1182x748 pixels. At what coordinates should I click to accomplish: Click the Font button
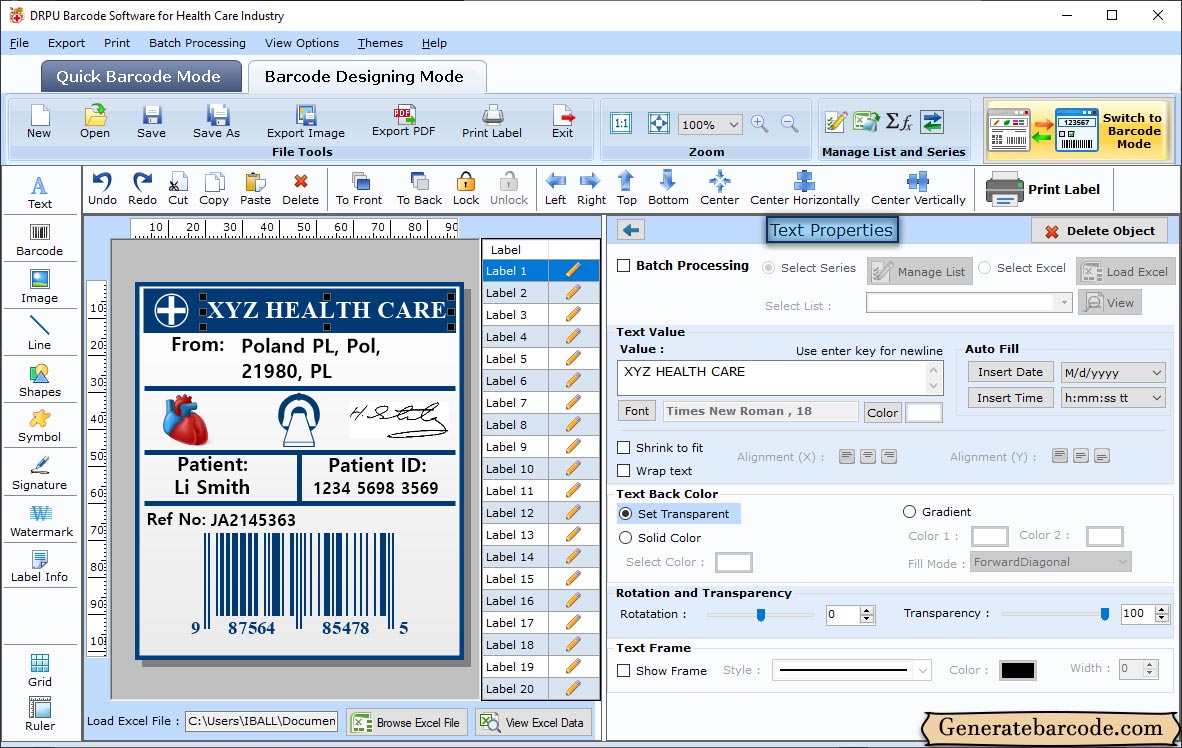(x=636, y=411)
